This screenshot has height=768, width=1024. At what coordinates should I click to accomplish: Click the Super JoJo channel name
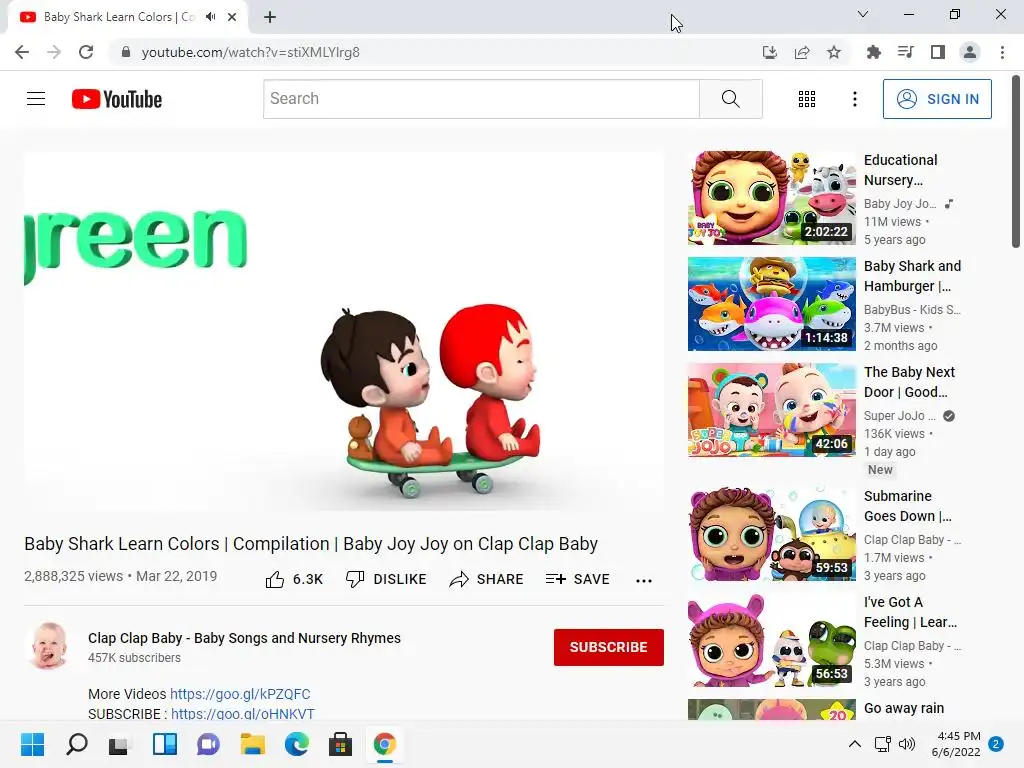click(900, 415)
